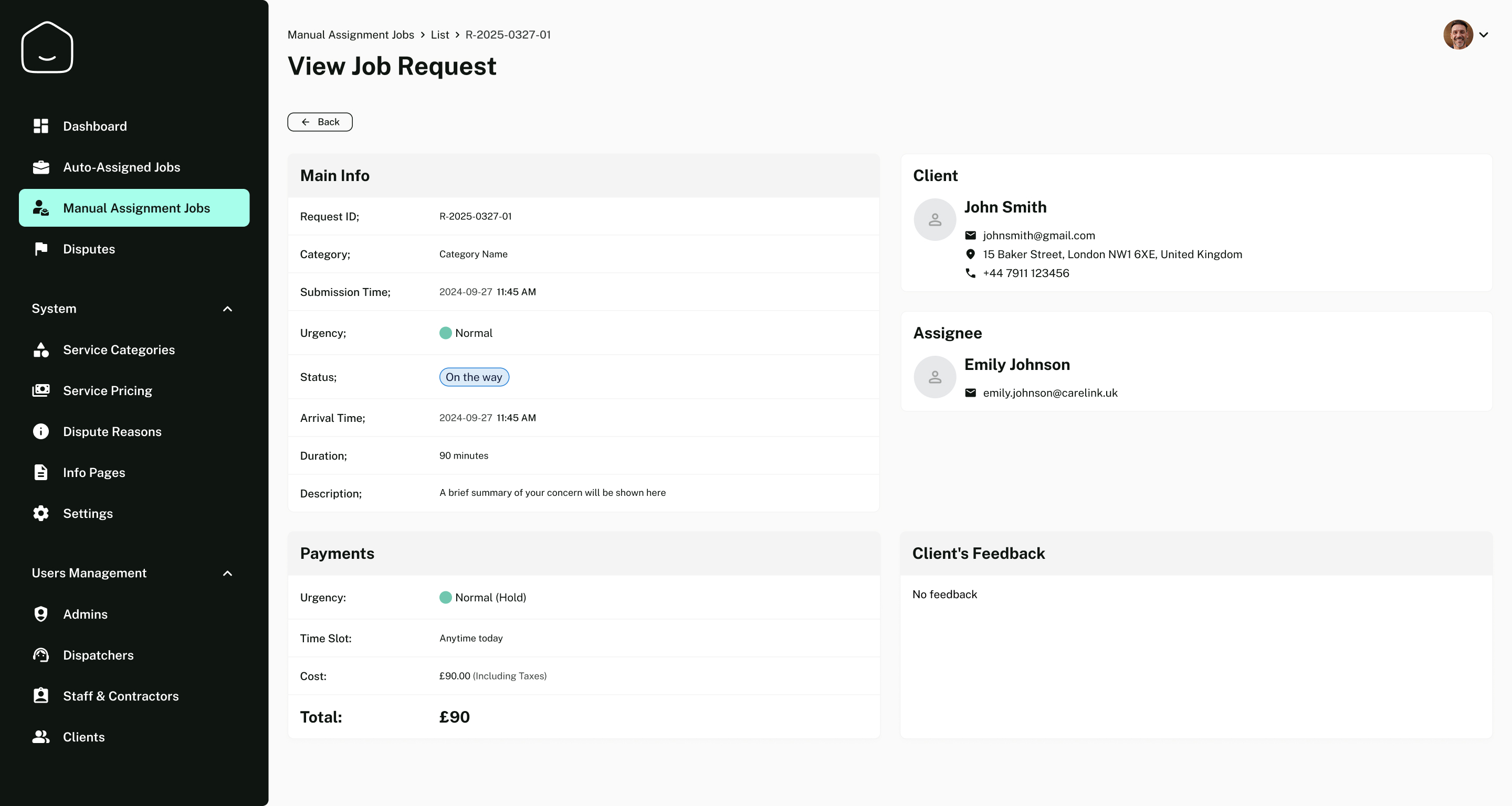Click the green Normal urgency indicator dot
Image resolution: width=1512 pixels, height=806 pixels.
(x=446, y=333)
